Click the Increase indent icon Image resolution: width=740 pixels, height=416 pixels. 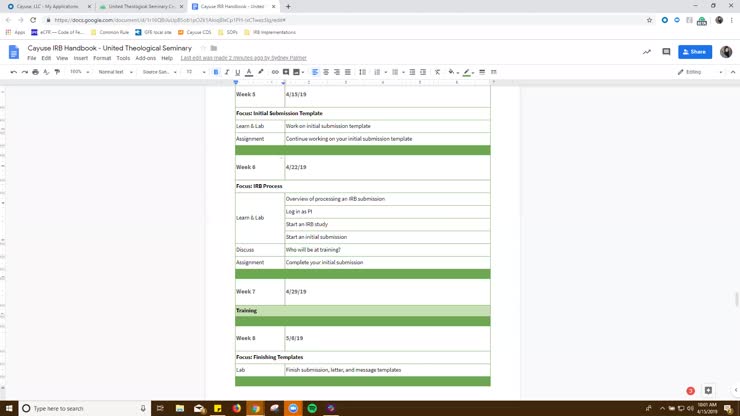coord(423,72)
